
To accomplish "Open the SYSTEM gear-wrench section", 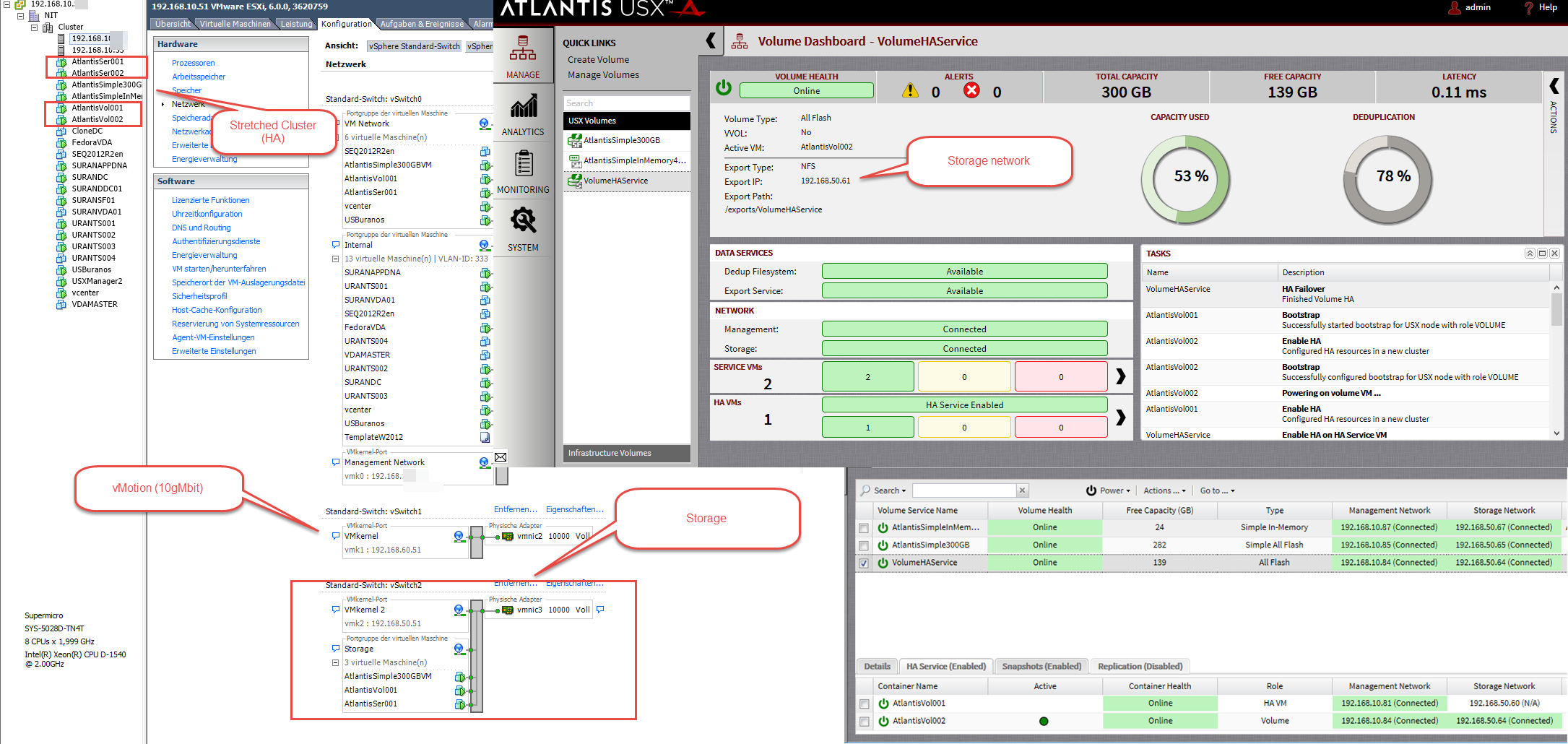I will (523, 229).
